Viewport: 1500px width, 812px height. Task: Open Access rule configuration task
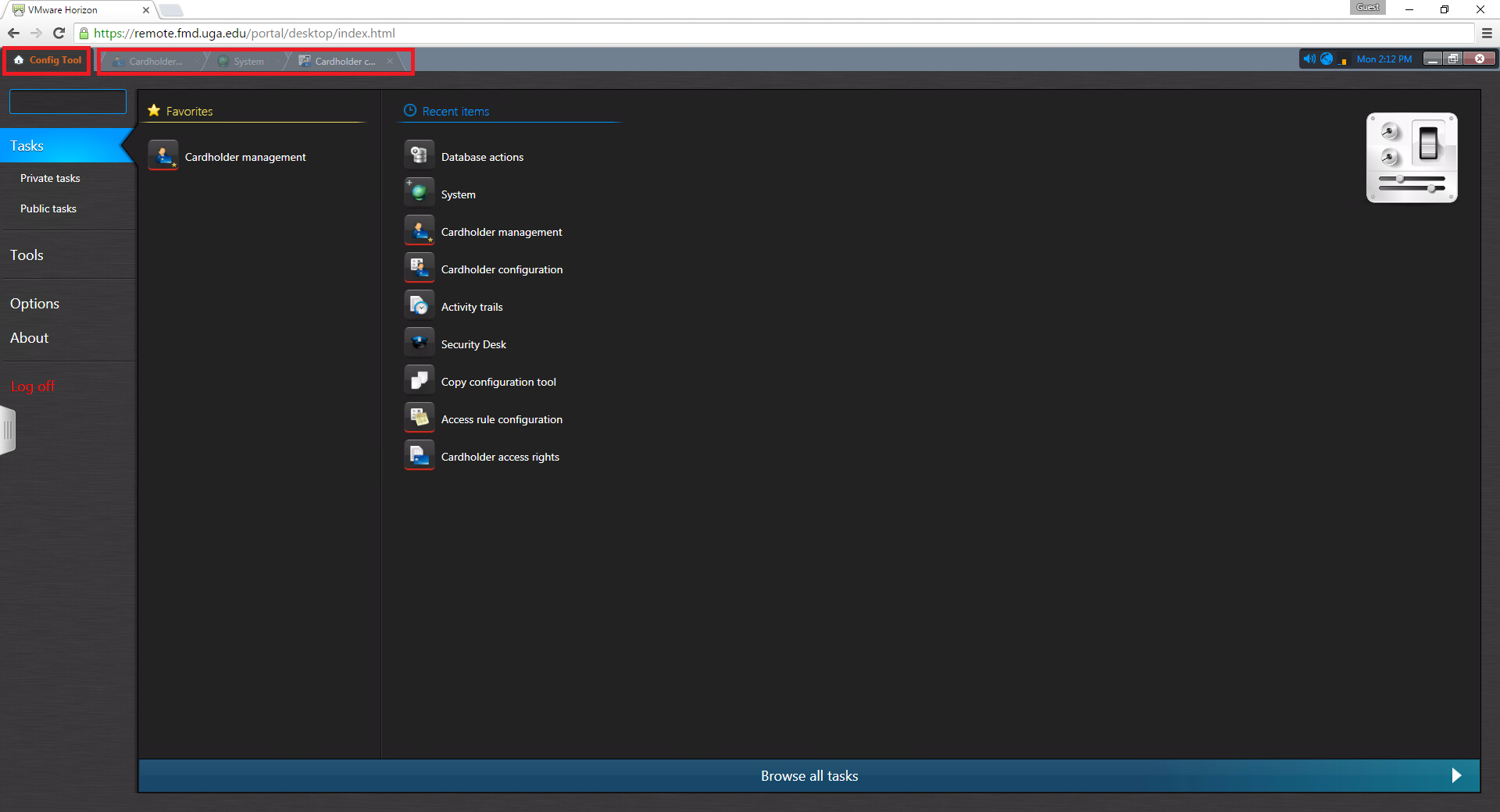(501, 419)
